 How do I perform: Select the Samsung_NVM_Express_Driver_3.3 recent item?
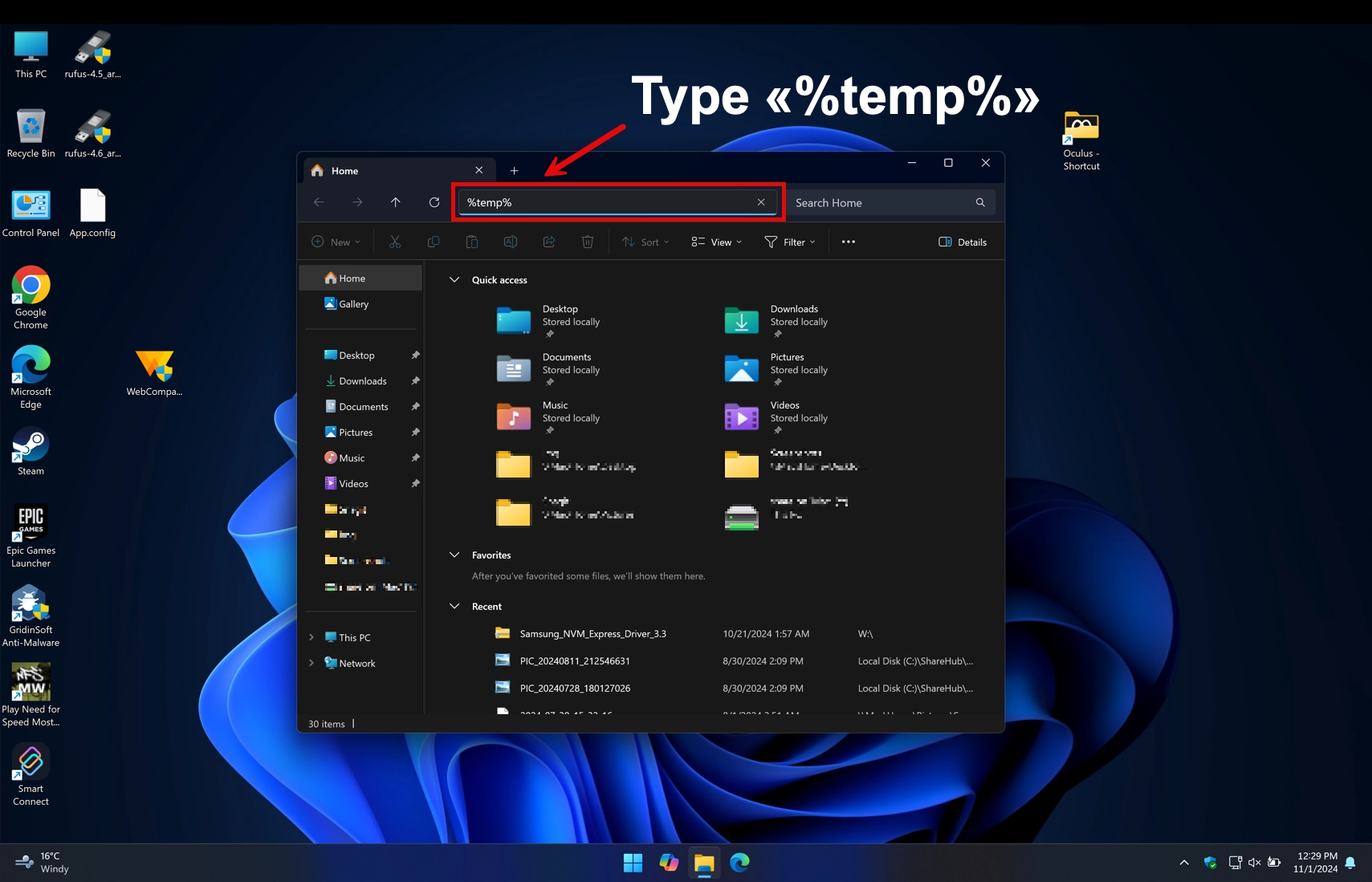pyautogui.click(x=592, y=633)
